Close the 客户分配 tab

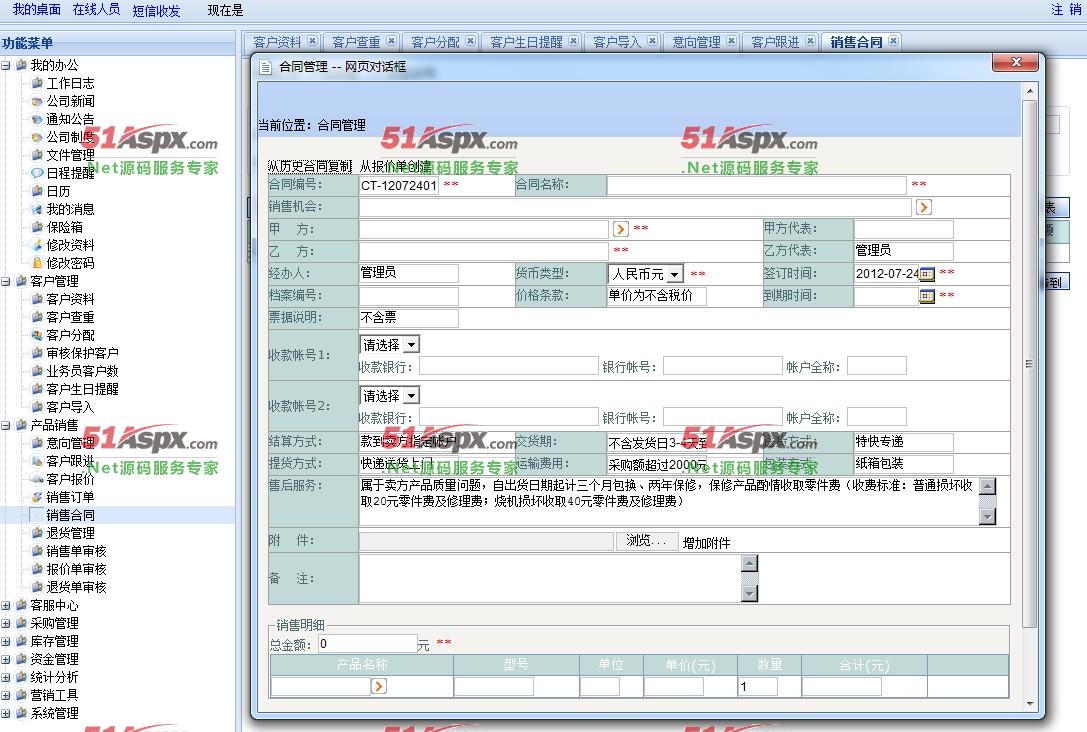(471, 41)
